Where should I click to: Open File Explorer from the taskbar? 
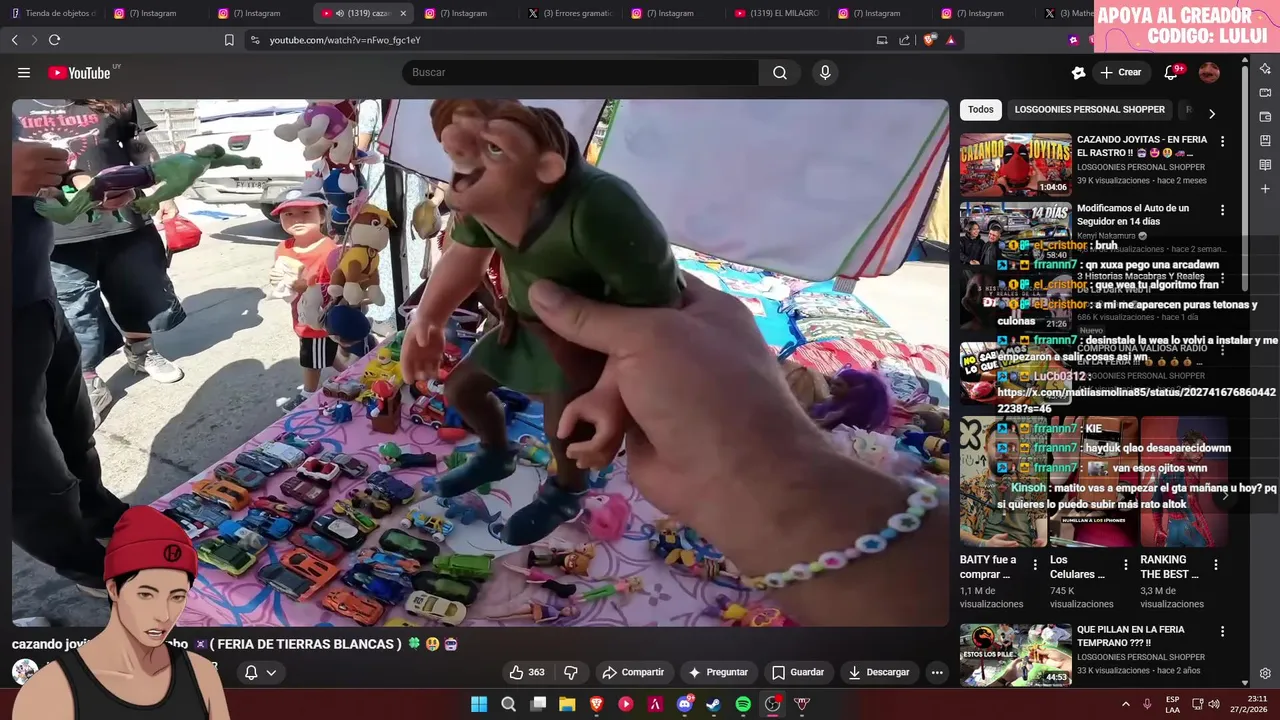(x=567, y=704)
